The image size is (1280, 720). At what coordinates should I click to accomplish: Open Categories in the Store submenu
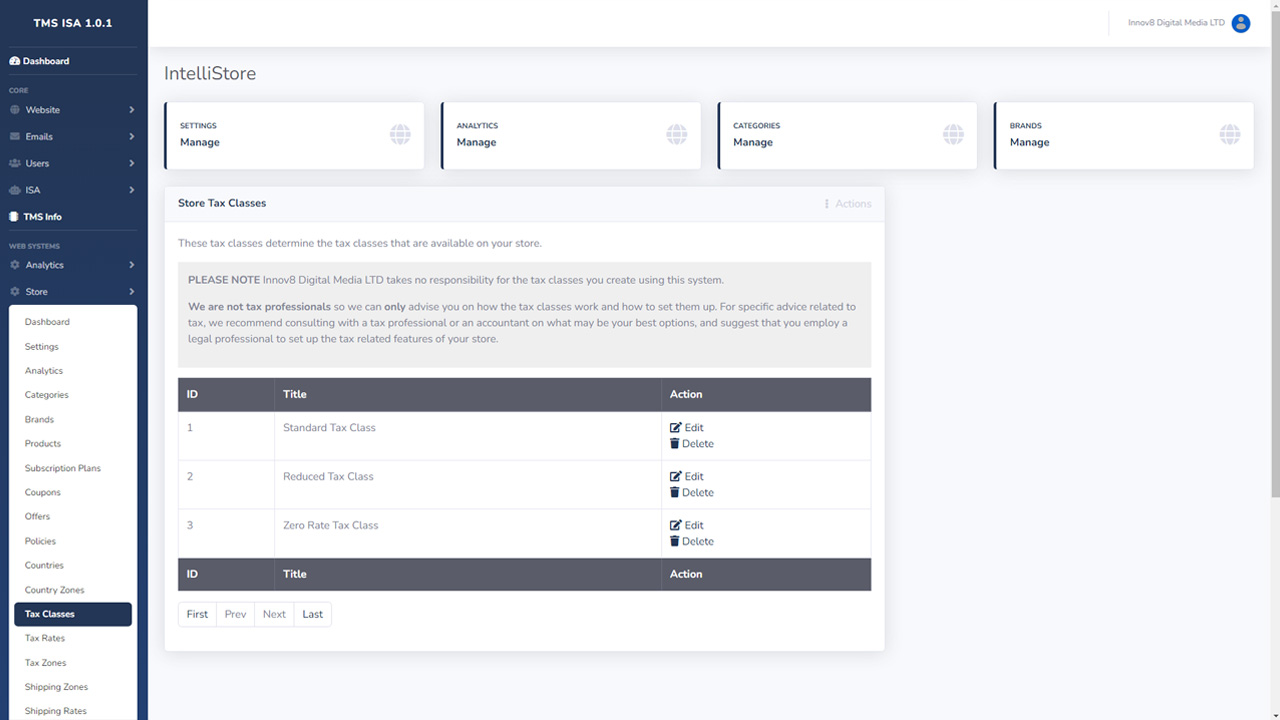pos(73,395)
